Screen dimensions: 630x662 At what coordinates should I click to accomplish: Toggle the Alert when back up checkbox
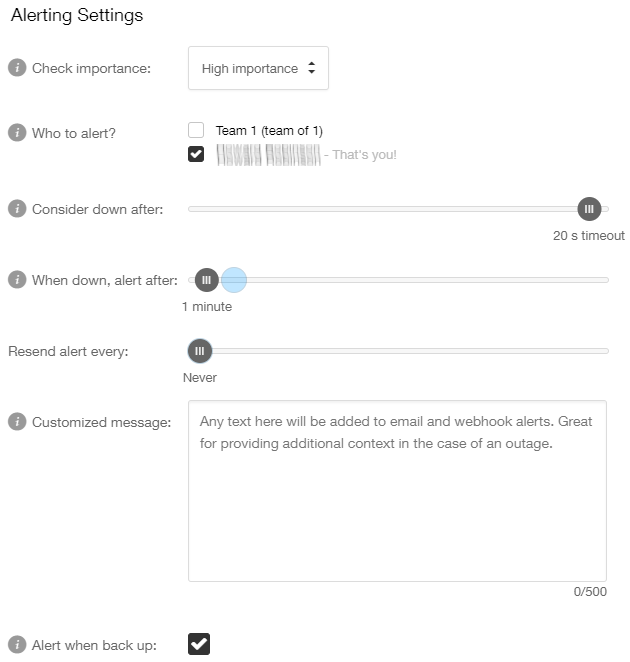(199, 644)
